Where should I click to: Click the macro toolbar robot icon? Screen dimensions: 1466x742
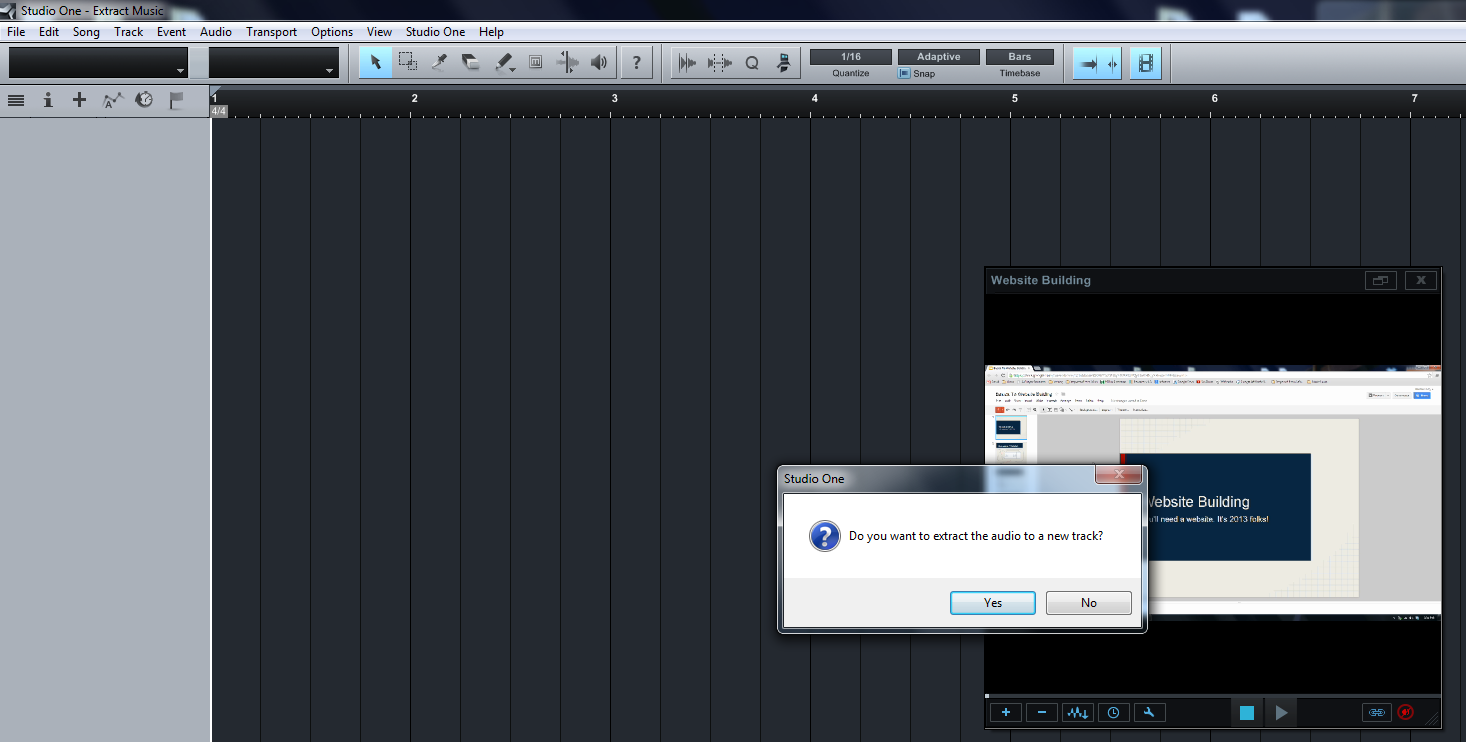(x=784, y=63)
